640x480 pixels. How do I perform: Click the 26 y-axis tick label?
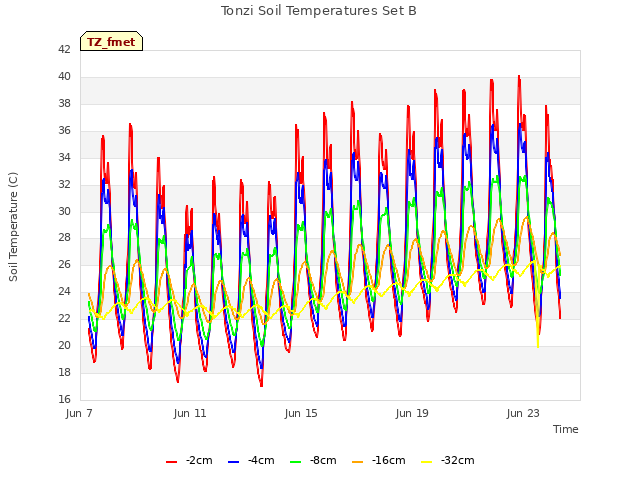coord(64,264)
